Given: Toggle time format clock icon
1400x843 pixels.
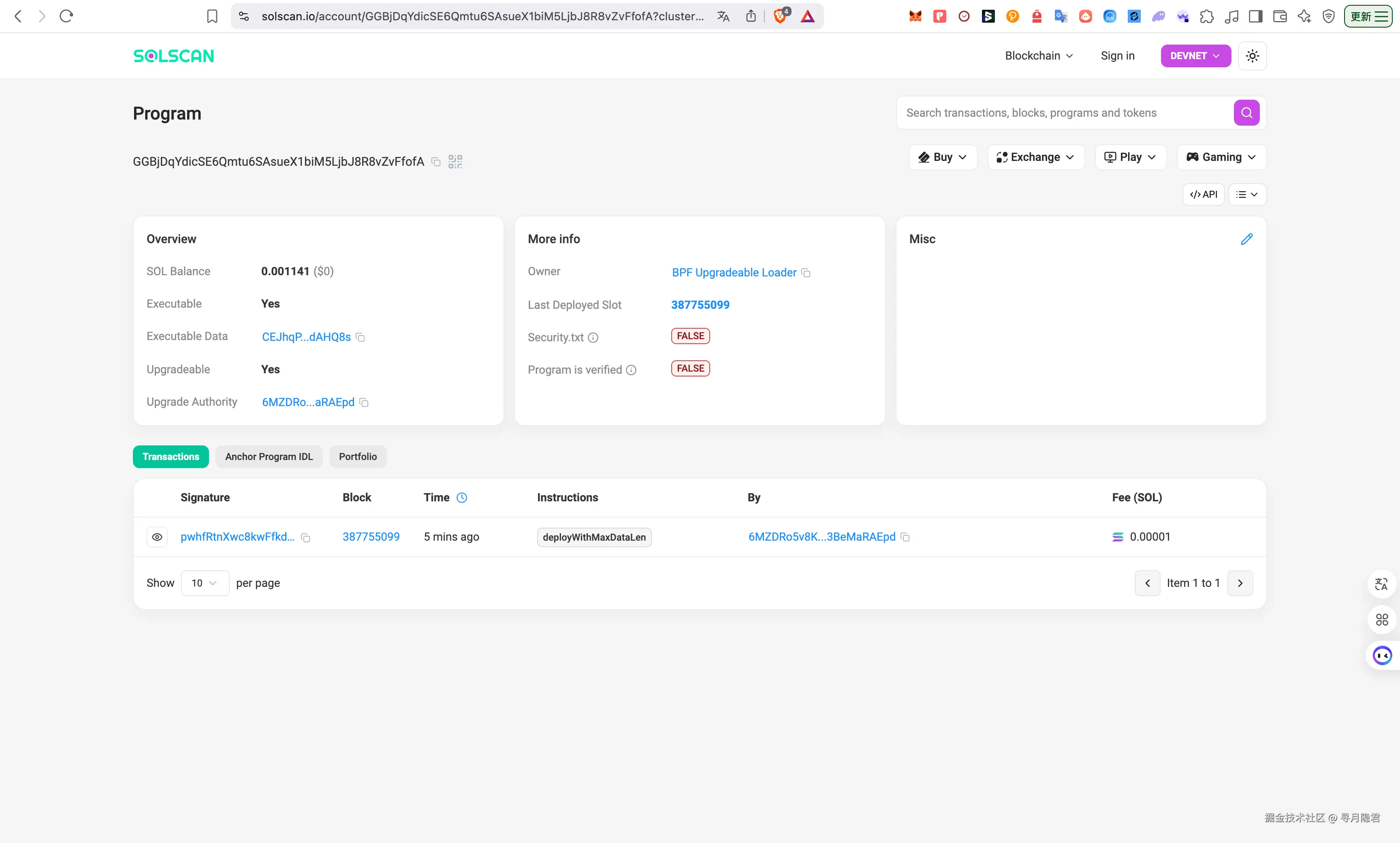Looking at the screenshot, I should pyautogui.click(x=462, y=498).
